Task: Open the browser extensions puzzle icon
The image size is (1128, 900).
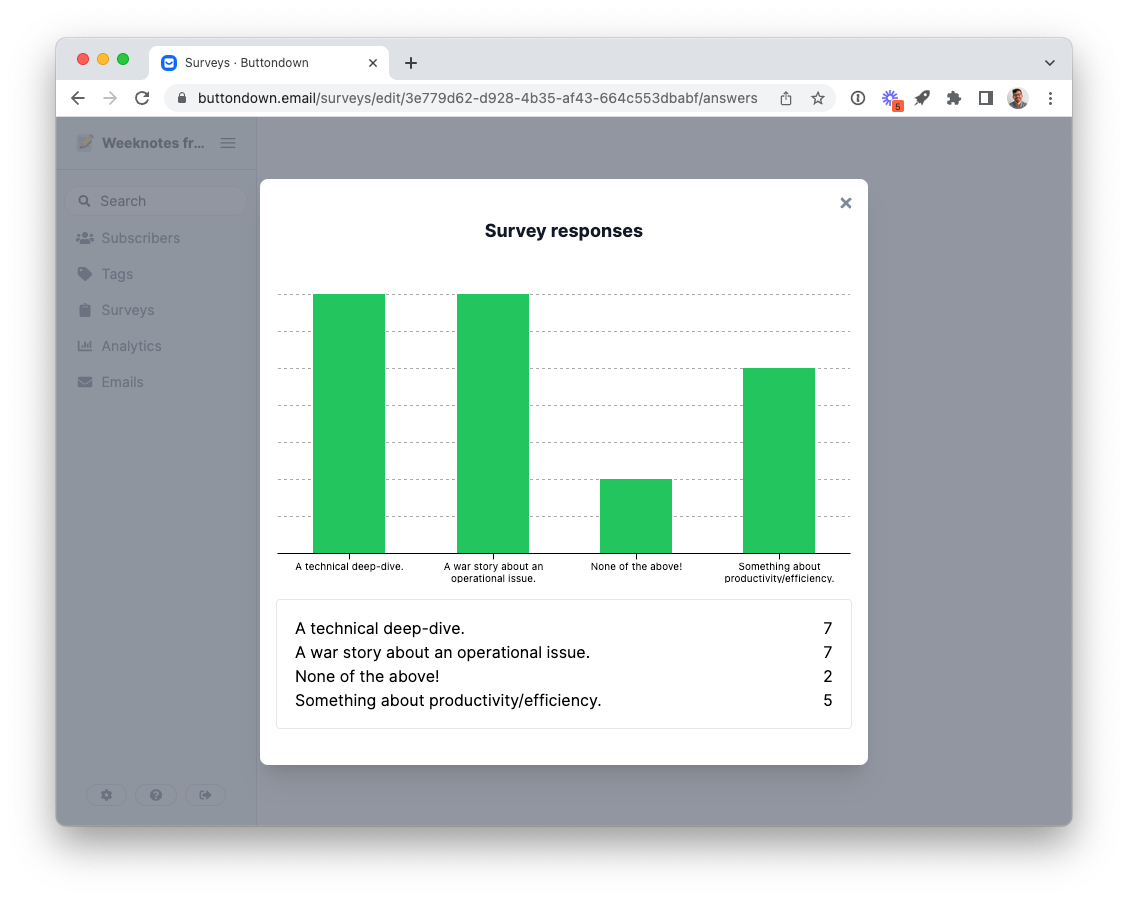Action: (x=953, y=98)
